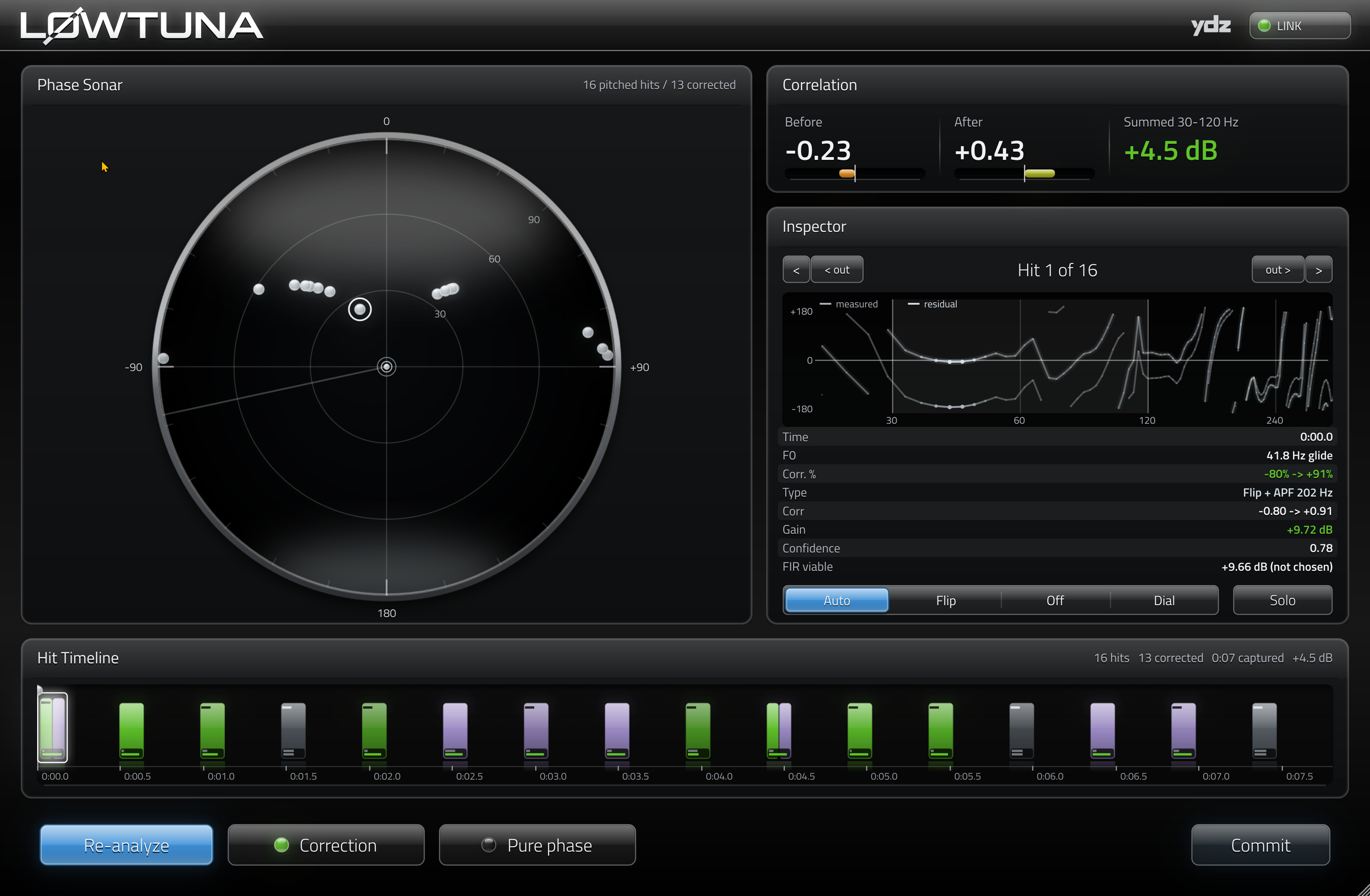The width and height of the screenshot is (1370, 896).
Task: Toggle the Correction switch
Action: coord(326,845)
